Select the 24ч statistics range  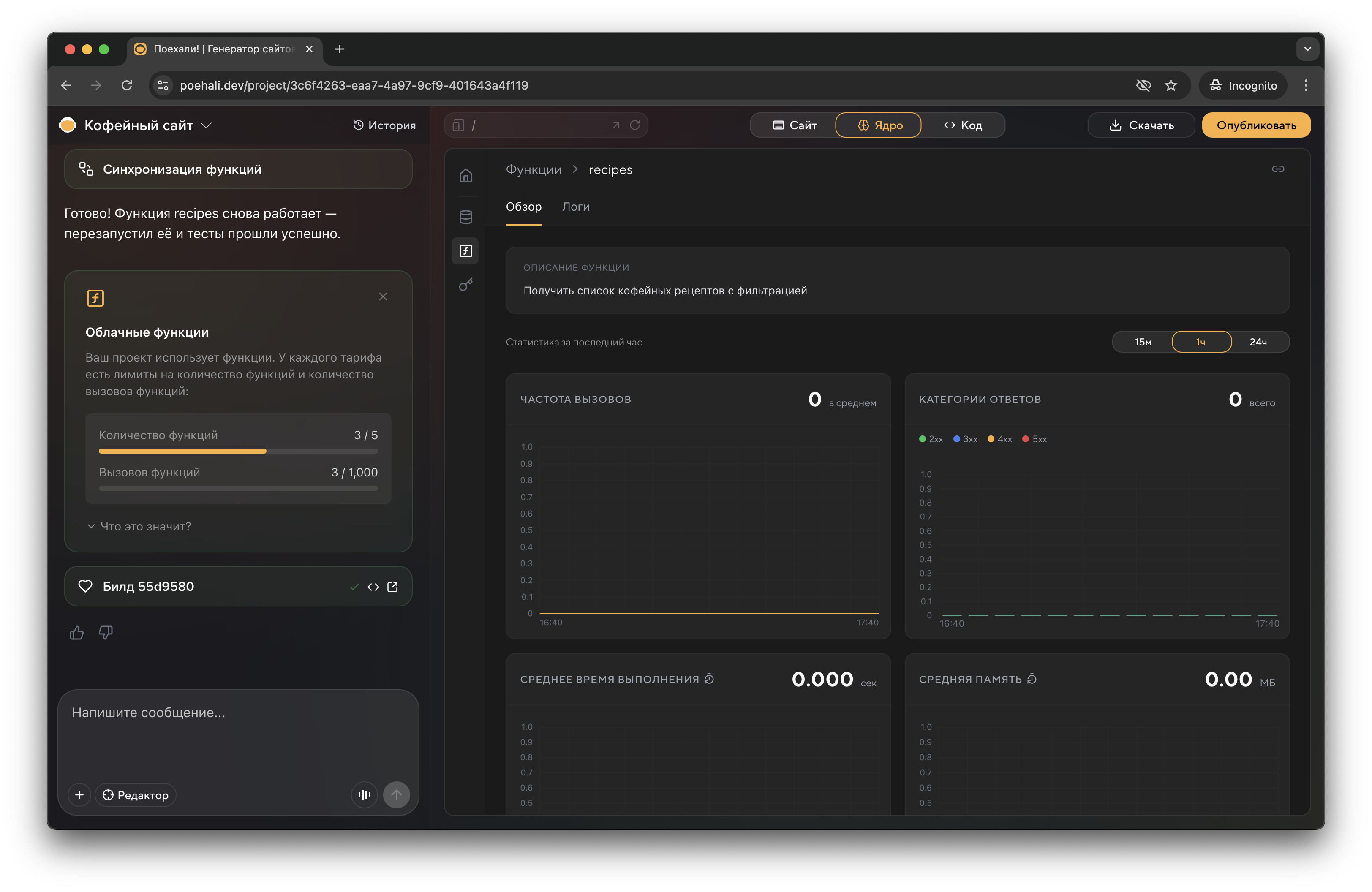[x=1258, y=342]
